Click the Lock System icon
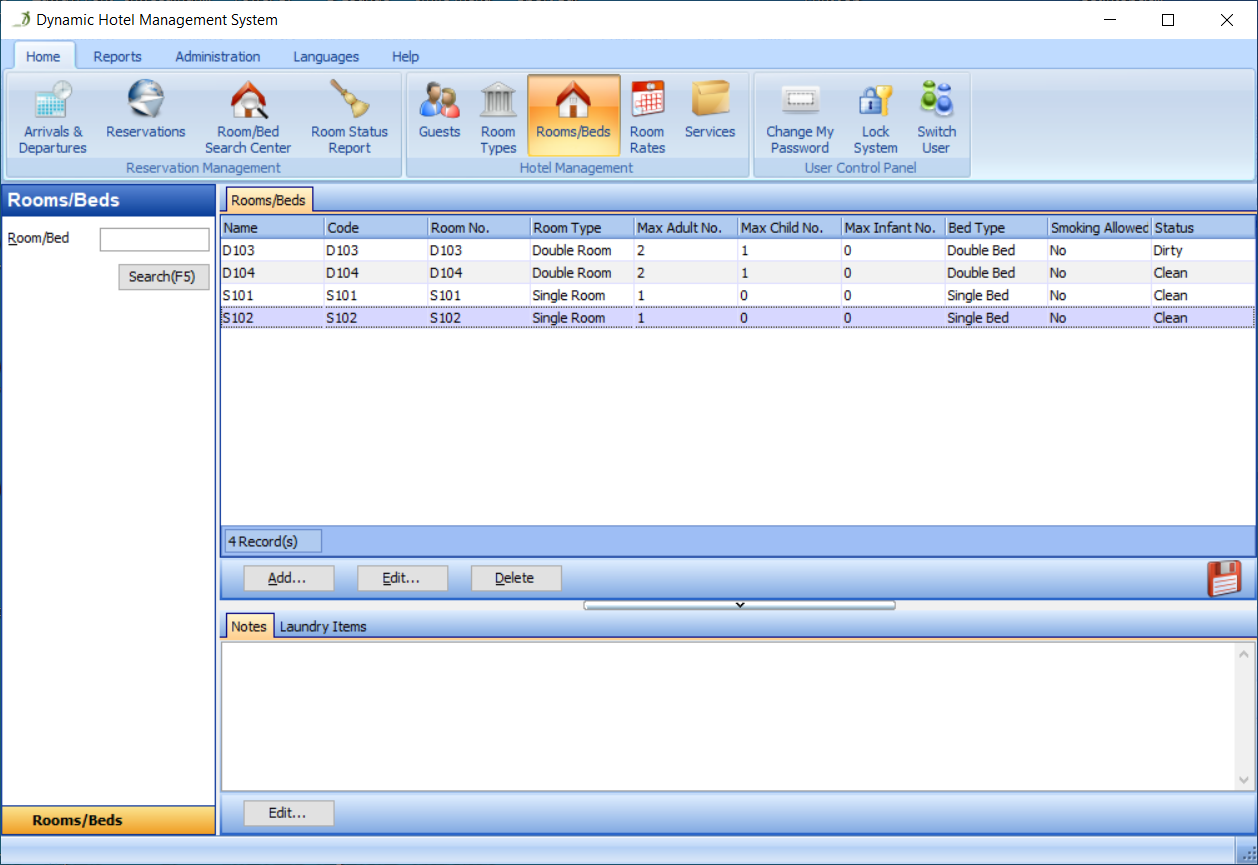Screen dimensions: 1258x865 (x=875, y=117)
